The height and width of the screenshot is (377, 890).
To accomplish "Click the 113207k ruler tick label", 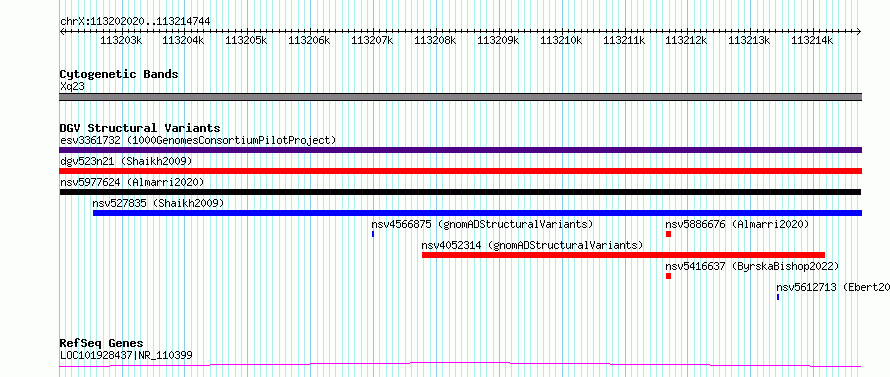I will [372, 41].
